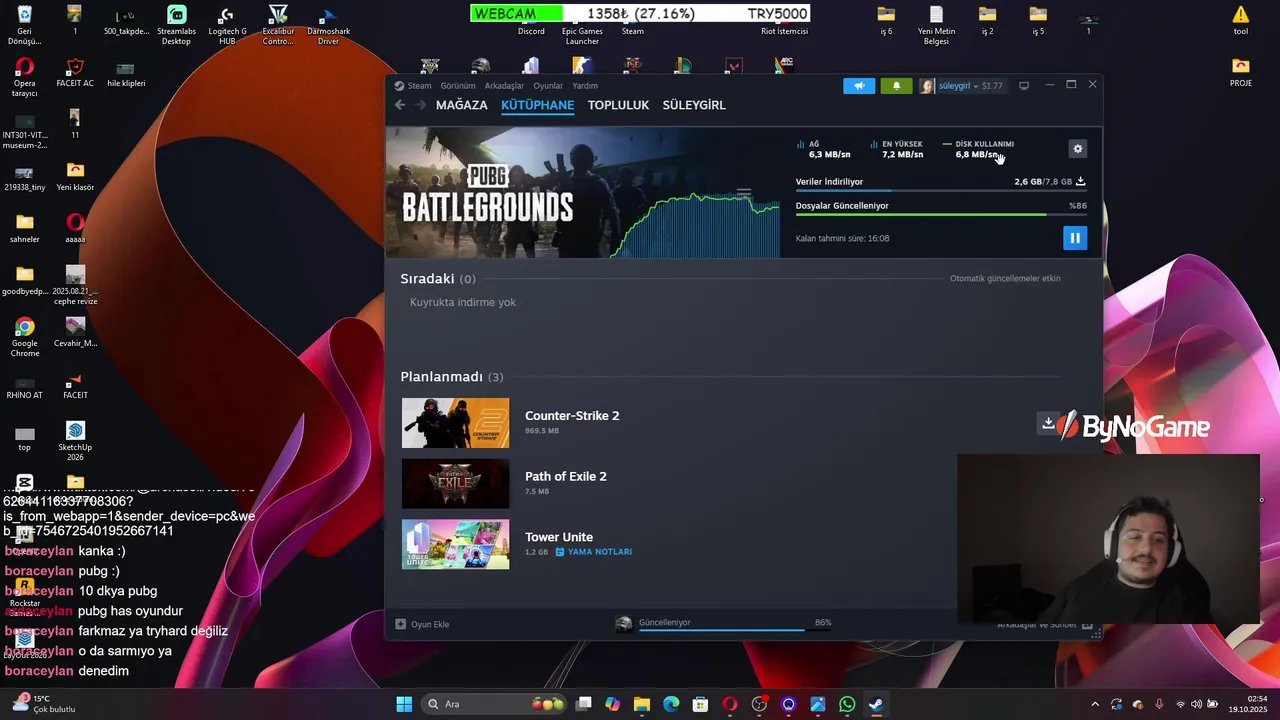Click the Windows Start button
The width and height of the screenshot is (1280, 720).
404,704
